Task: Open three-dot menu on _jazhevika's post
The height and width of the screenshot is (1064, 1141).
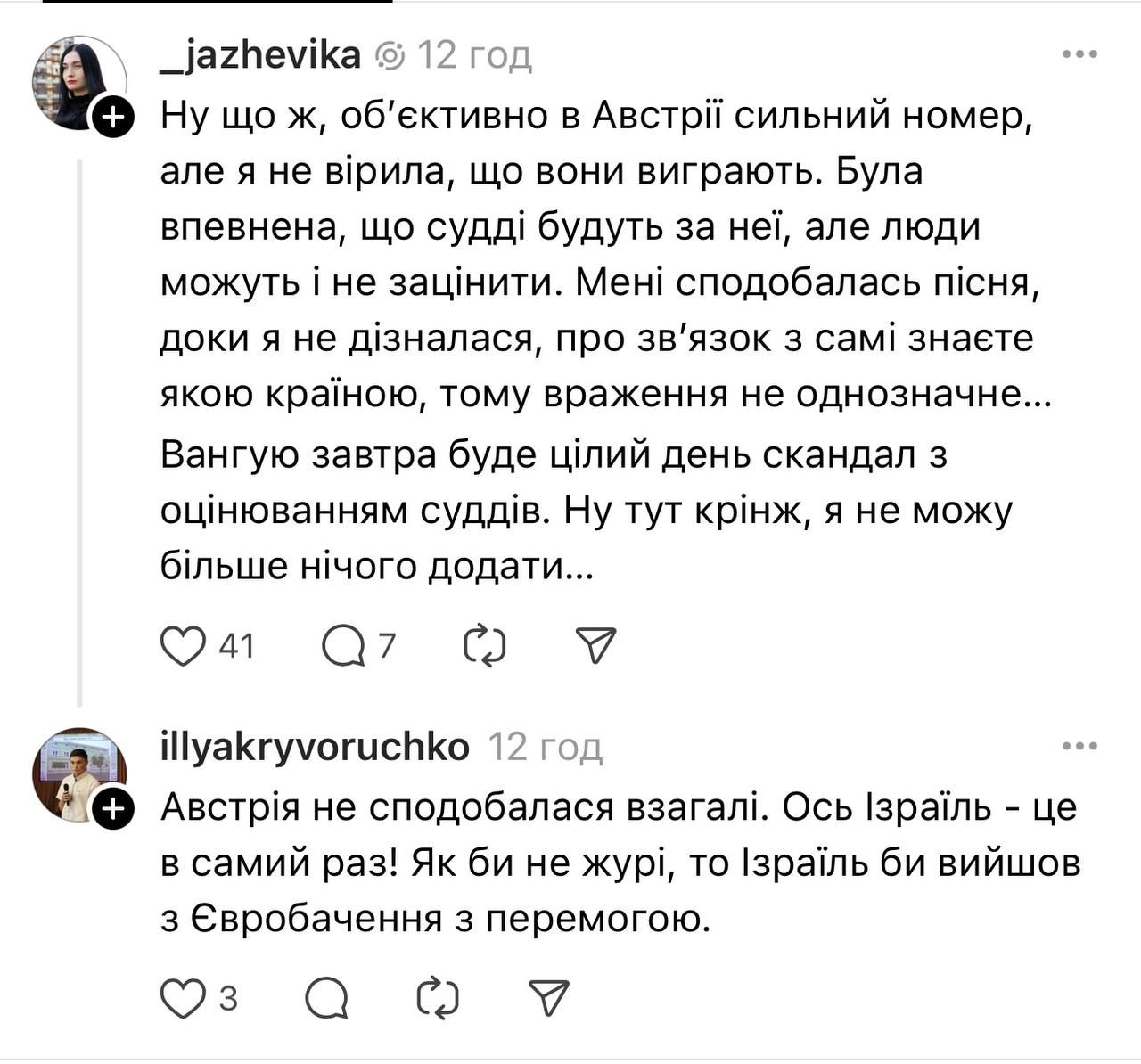Action: (x=1079, y=55)
